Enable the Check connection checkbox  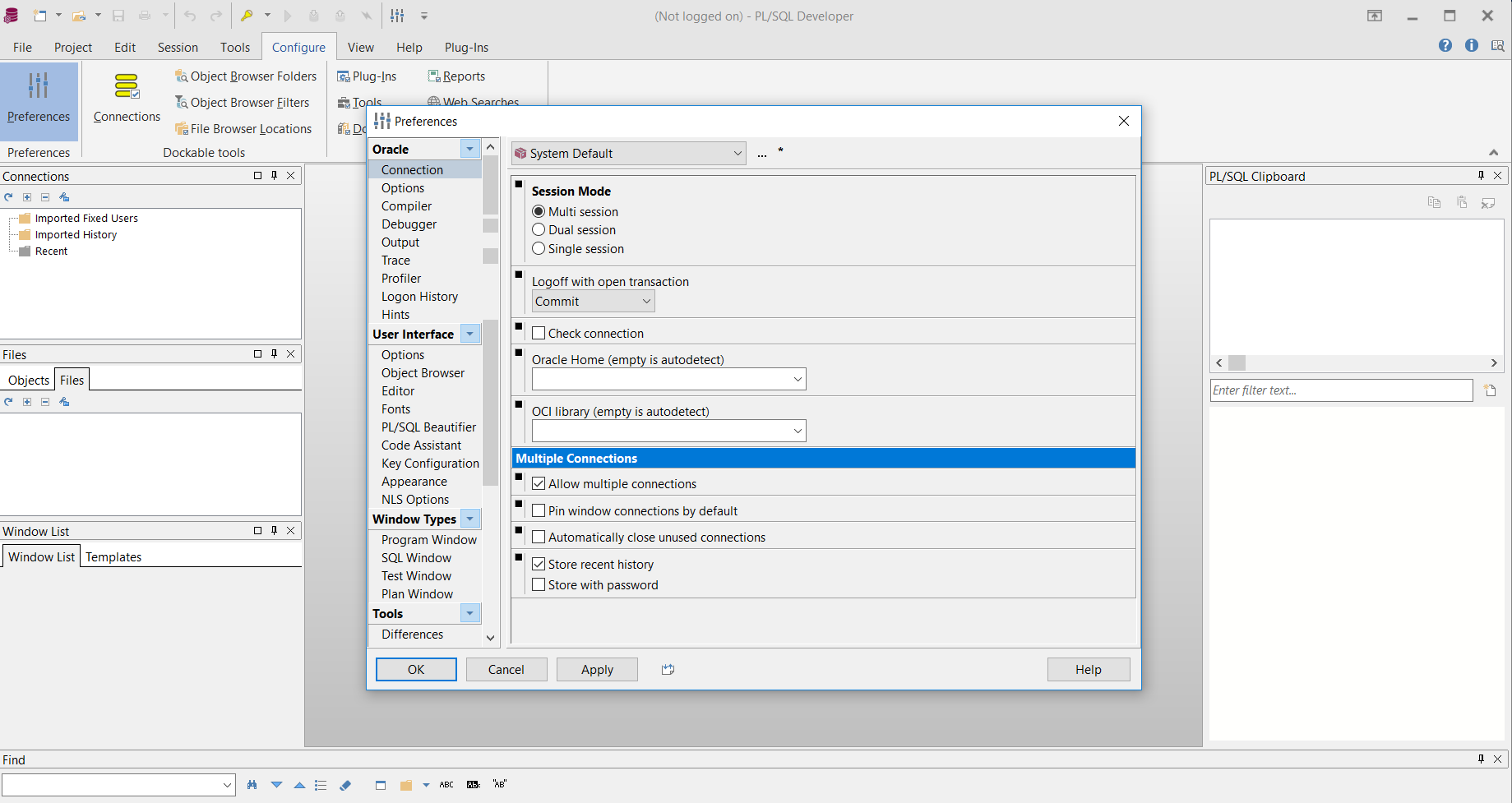click(539, 334)
